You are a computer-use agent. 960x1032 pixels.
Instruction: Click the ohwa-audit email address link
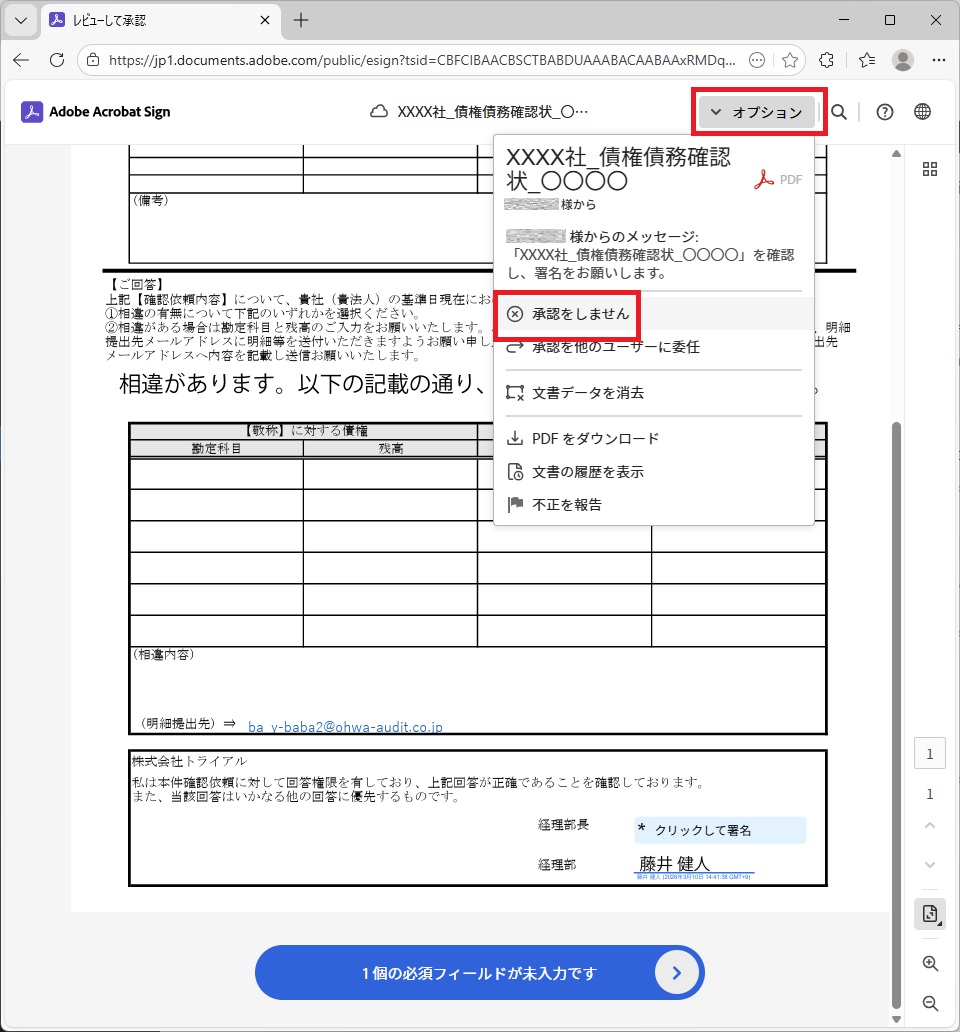coord(345,727)
